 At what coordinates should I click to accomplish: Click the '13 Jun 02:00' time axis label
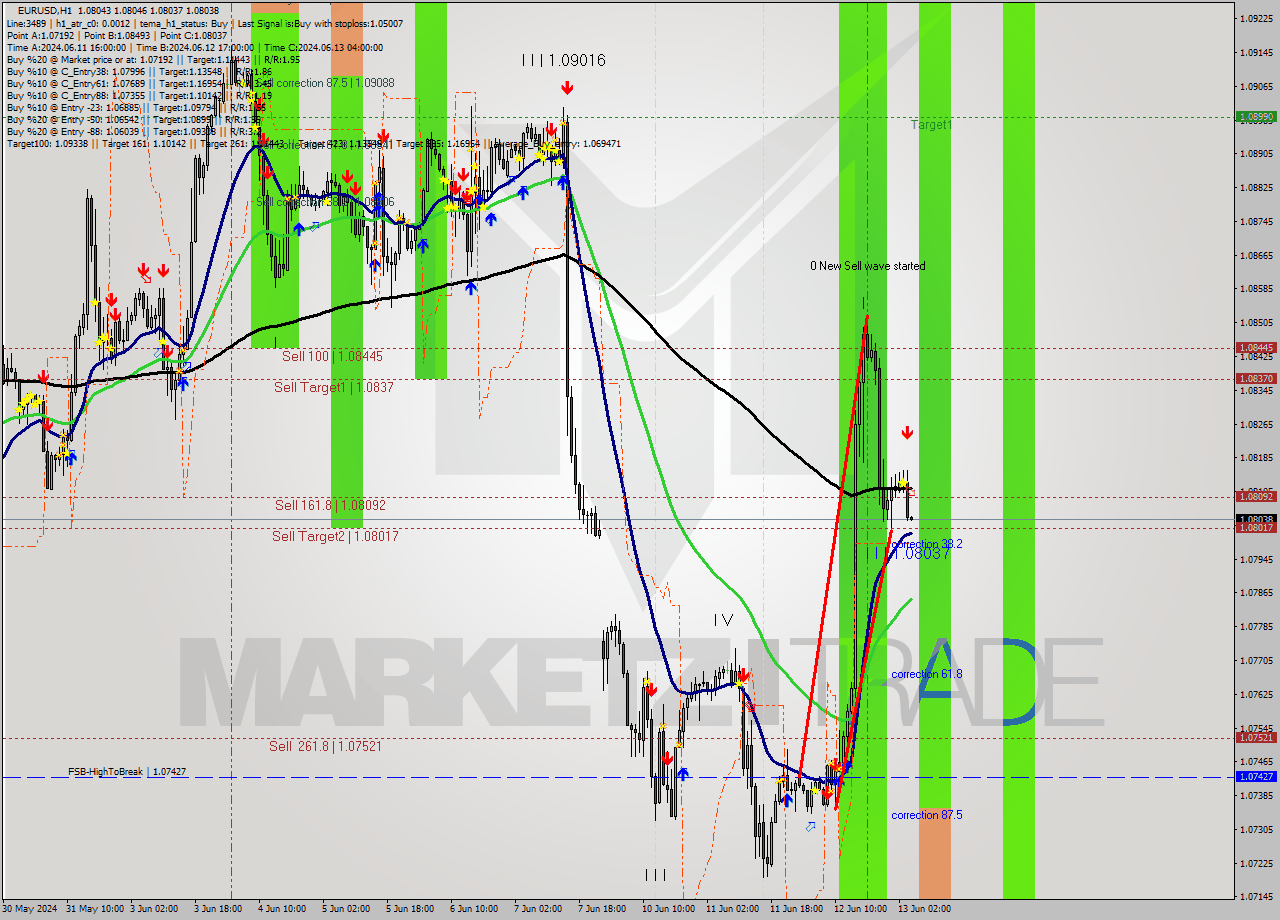click(923, 909)
